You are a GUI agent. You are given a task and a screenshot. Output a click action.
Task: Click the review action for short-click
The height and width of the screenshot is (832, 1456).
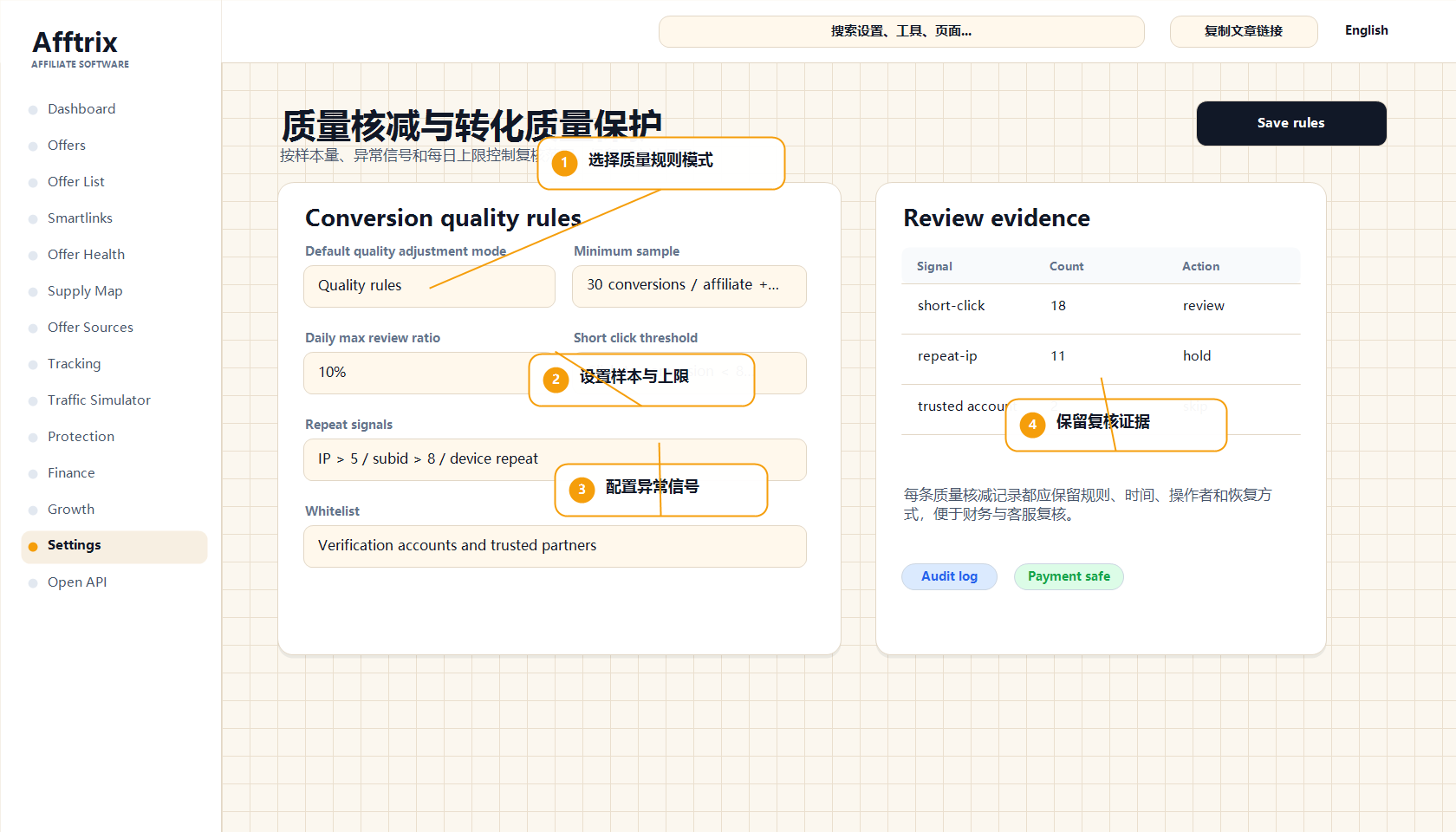pos(1203,306)
